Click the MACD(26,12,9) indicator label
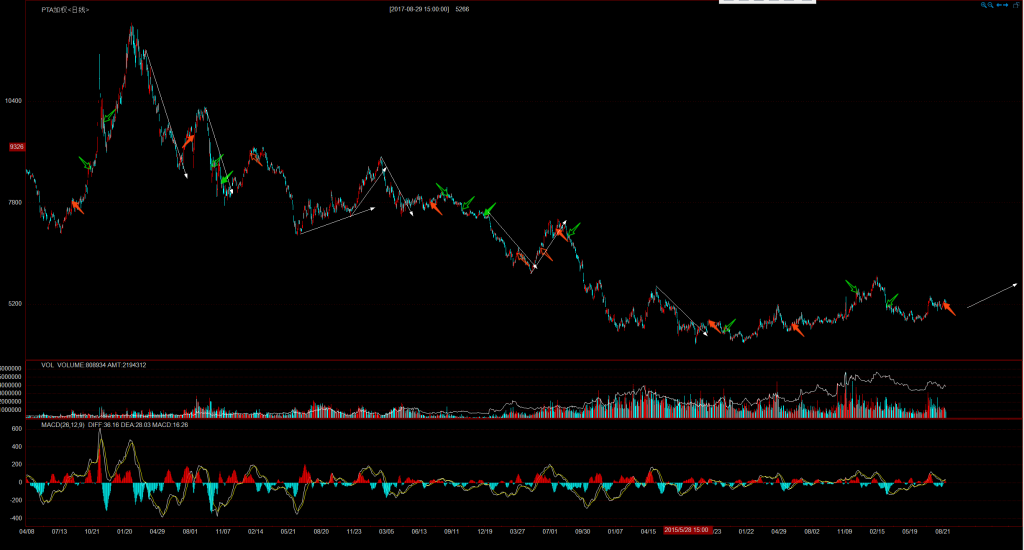Screen dimensions: 1024x550 coord(63,425)
